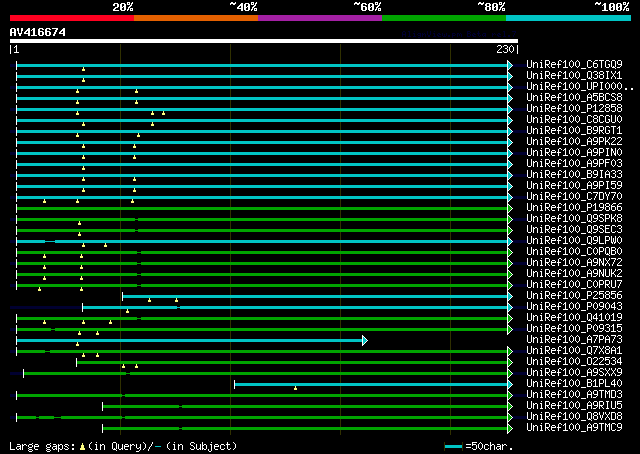Click the short blue P25856 alignment bar
640x454 pixels.
(x=315, y=296)
